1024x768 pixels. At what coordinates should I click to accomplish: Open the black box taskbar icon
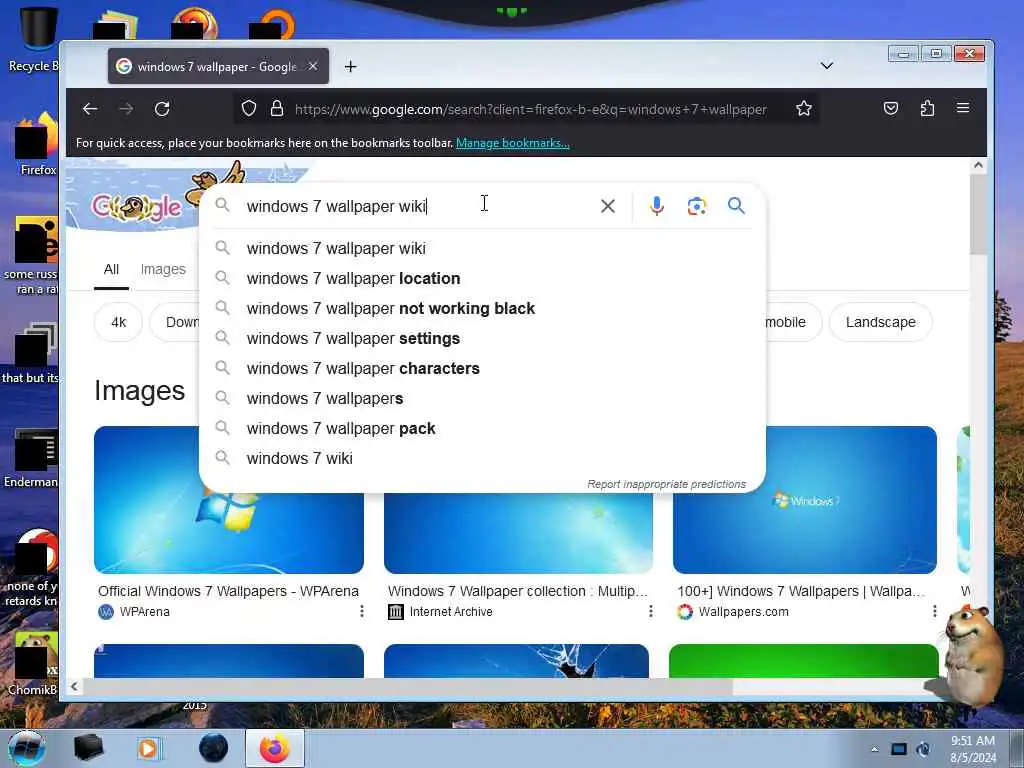(88, 748)
